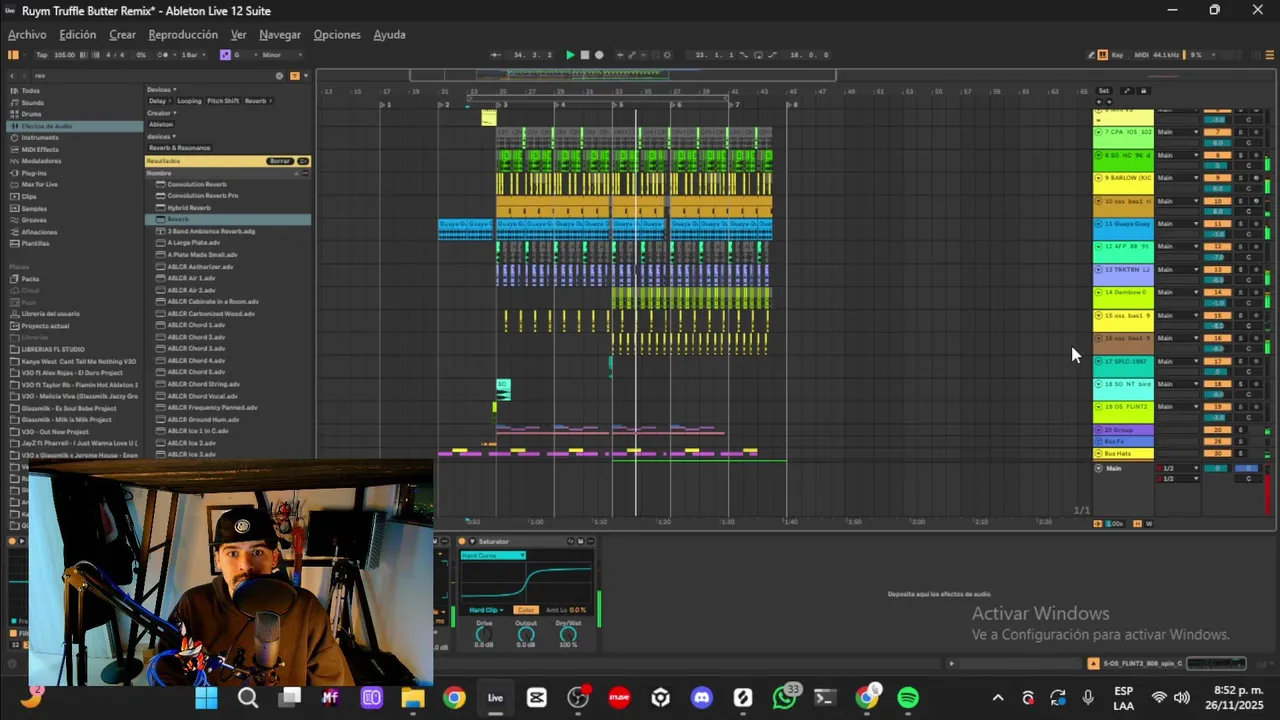
Task: Select the Reverb & Resonance tag
Action: (x=180, y=148)
